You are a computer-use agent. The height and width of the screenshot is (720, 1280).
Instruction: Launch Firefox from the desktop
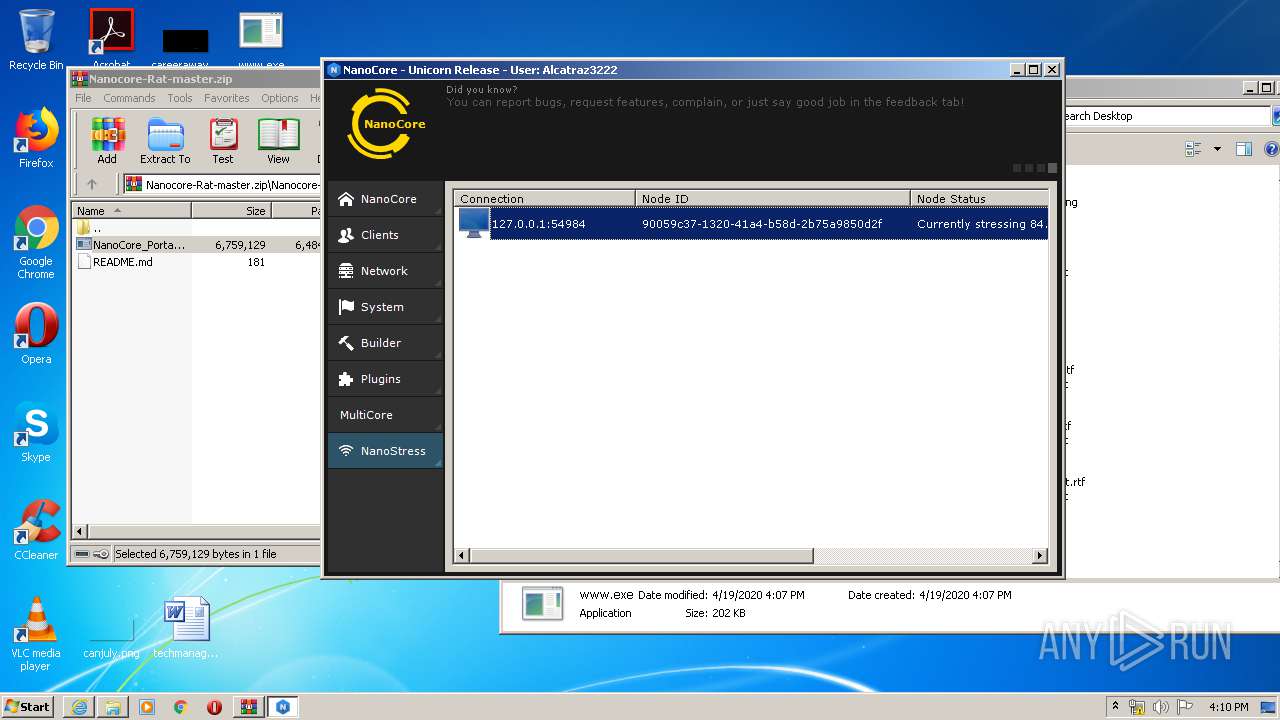36,138
